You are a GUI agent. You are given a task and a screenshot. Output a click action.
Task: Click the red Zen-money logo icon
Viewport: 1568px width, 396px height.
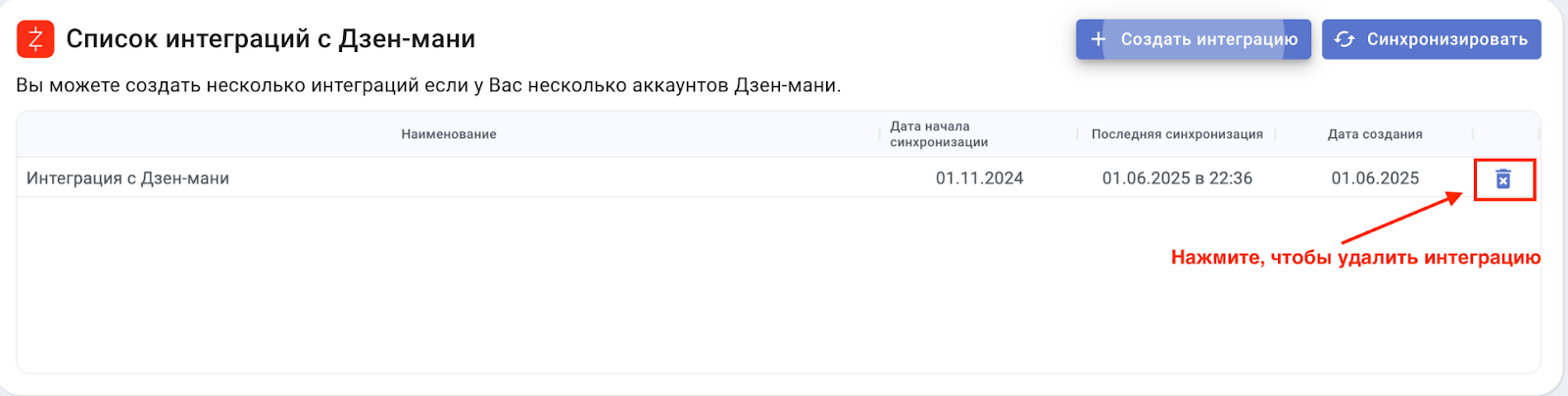click(x=35, y=39)
